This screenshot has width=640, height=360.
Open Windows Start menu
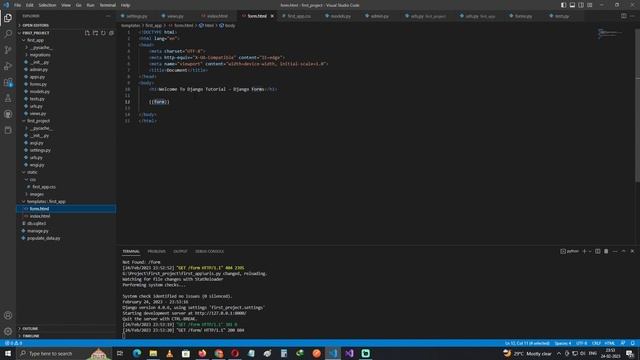coord(8,353)
